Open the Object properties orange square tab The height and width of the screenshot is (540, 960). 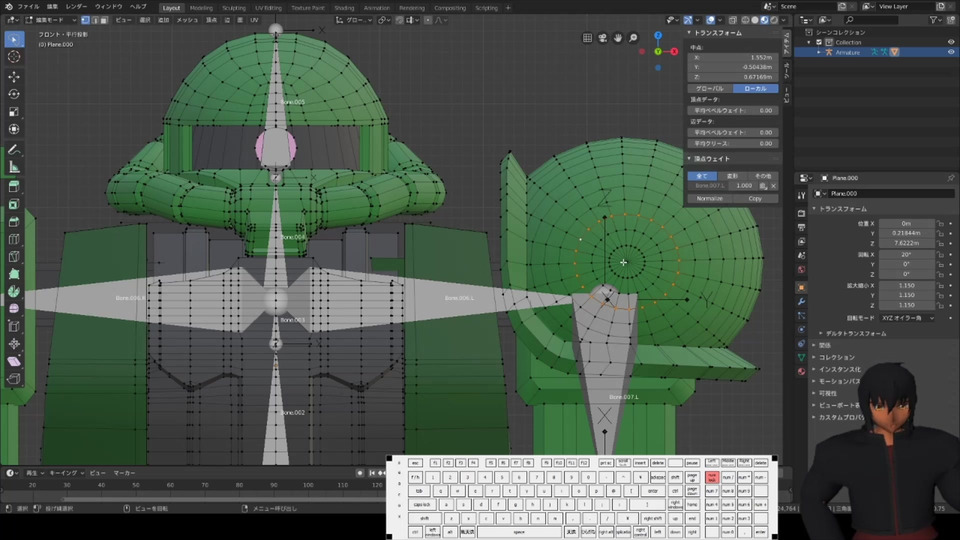801,287
